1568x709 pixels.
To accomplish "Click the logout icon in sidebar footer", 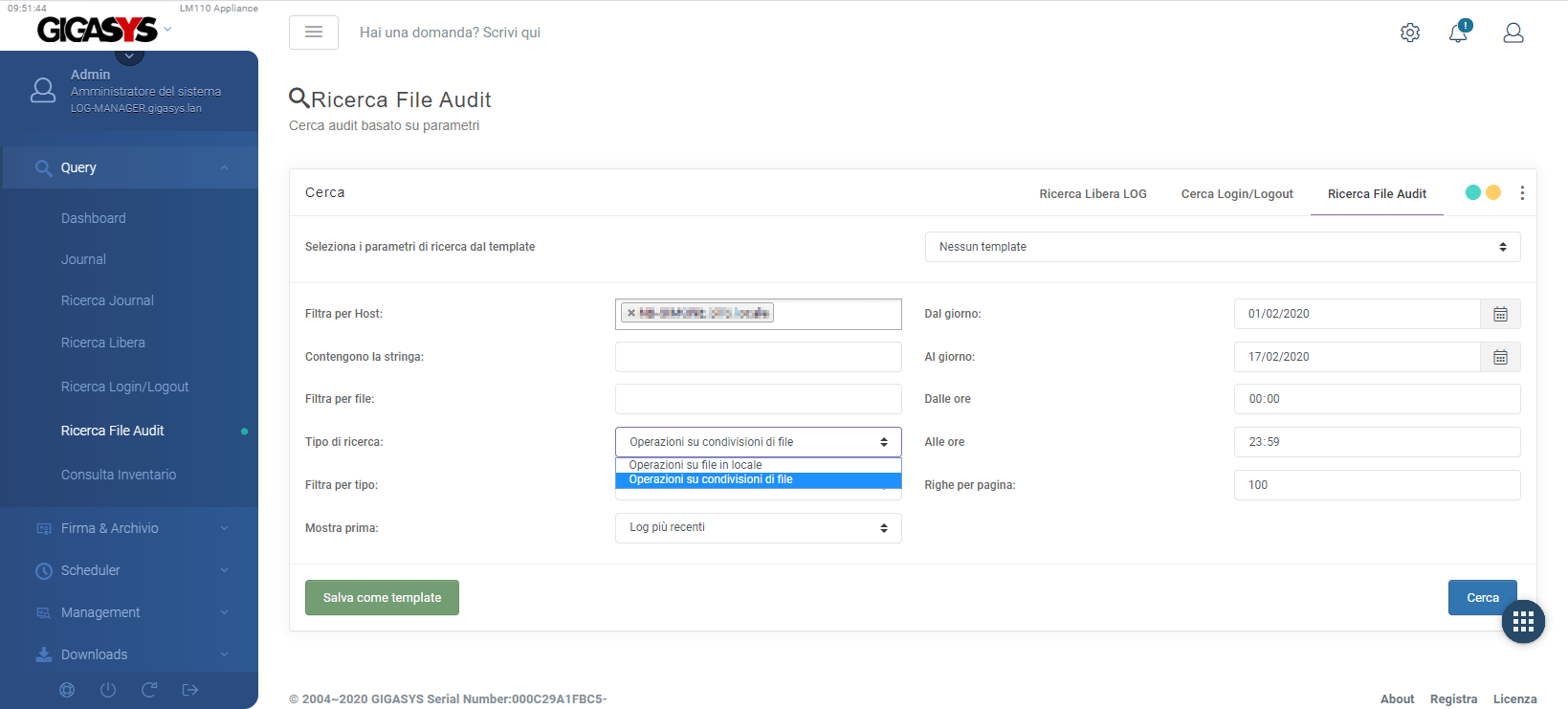I will pos(190,690).
